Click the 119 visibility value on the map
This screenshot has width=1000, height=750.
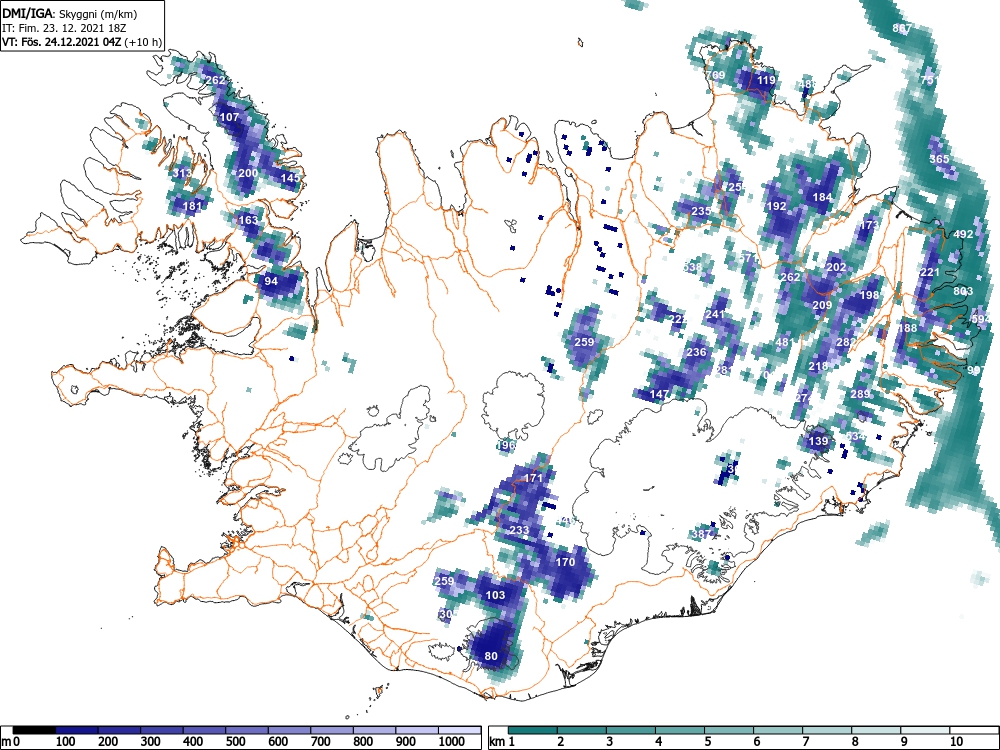(766, 80)
